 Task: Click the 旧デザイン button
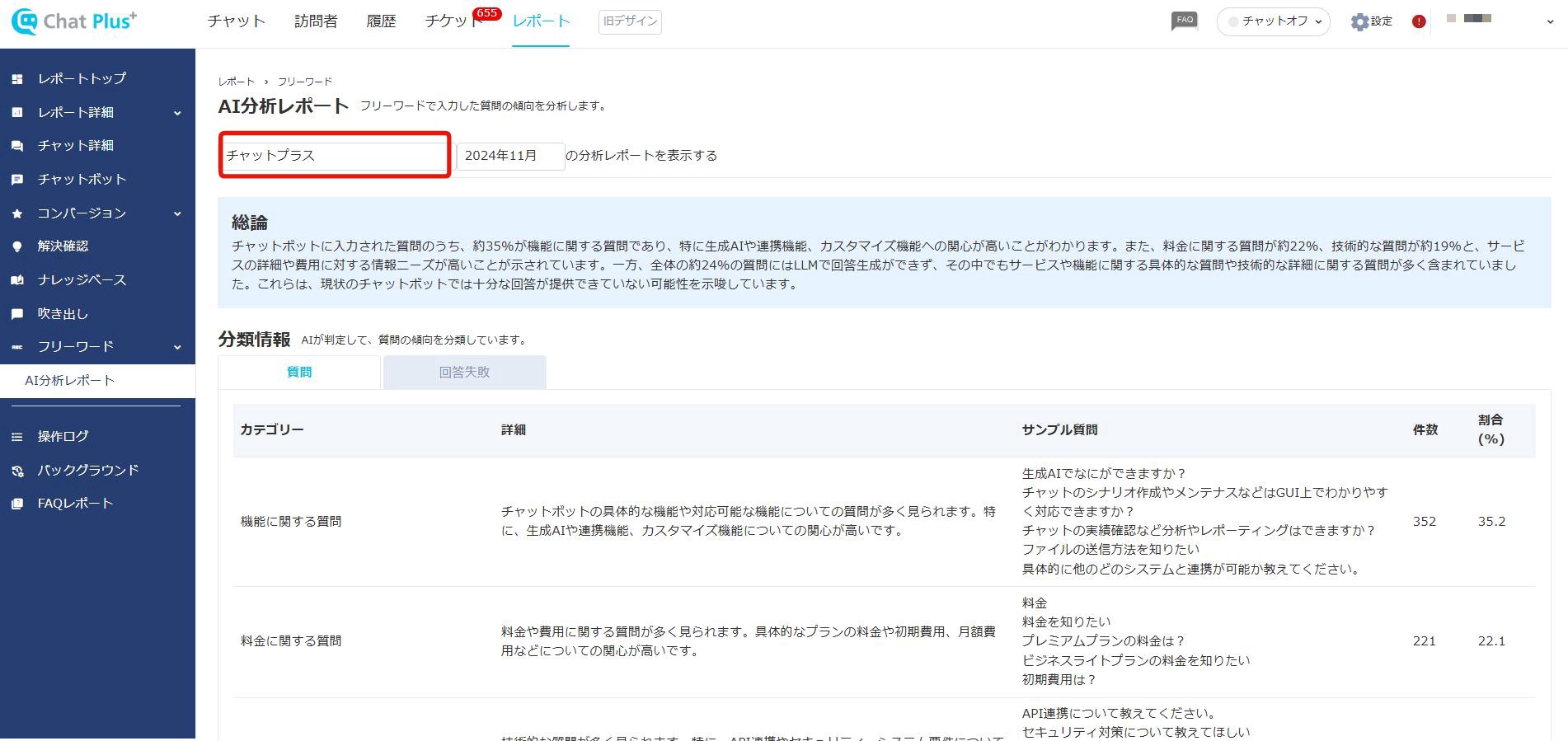click(x=630, y=21)
